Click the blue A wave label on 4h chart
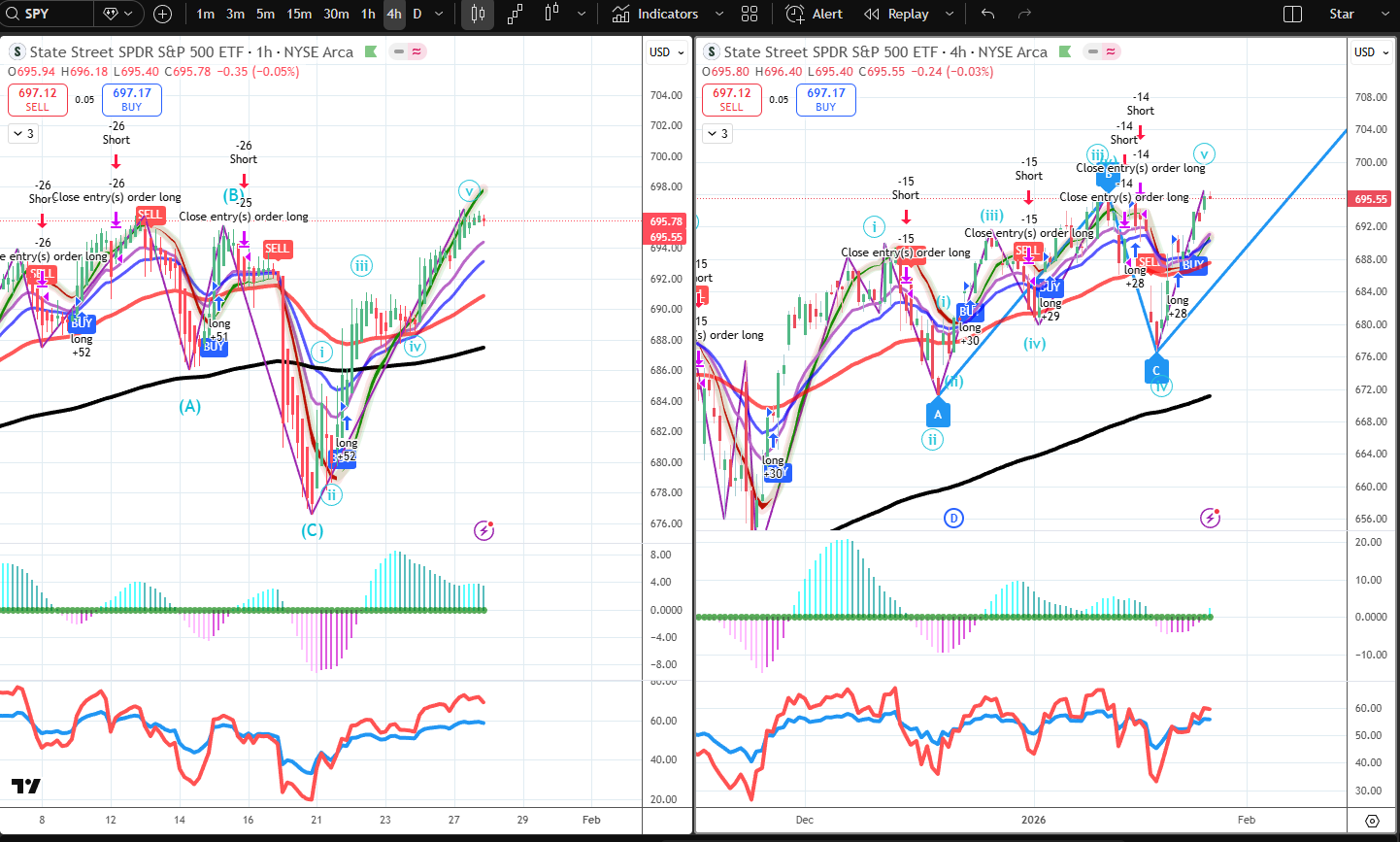 pos(938,414)
